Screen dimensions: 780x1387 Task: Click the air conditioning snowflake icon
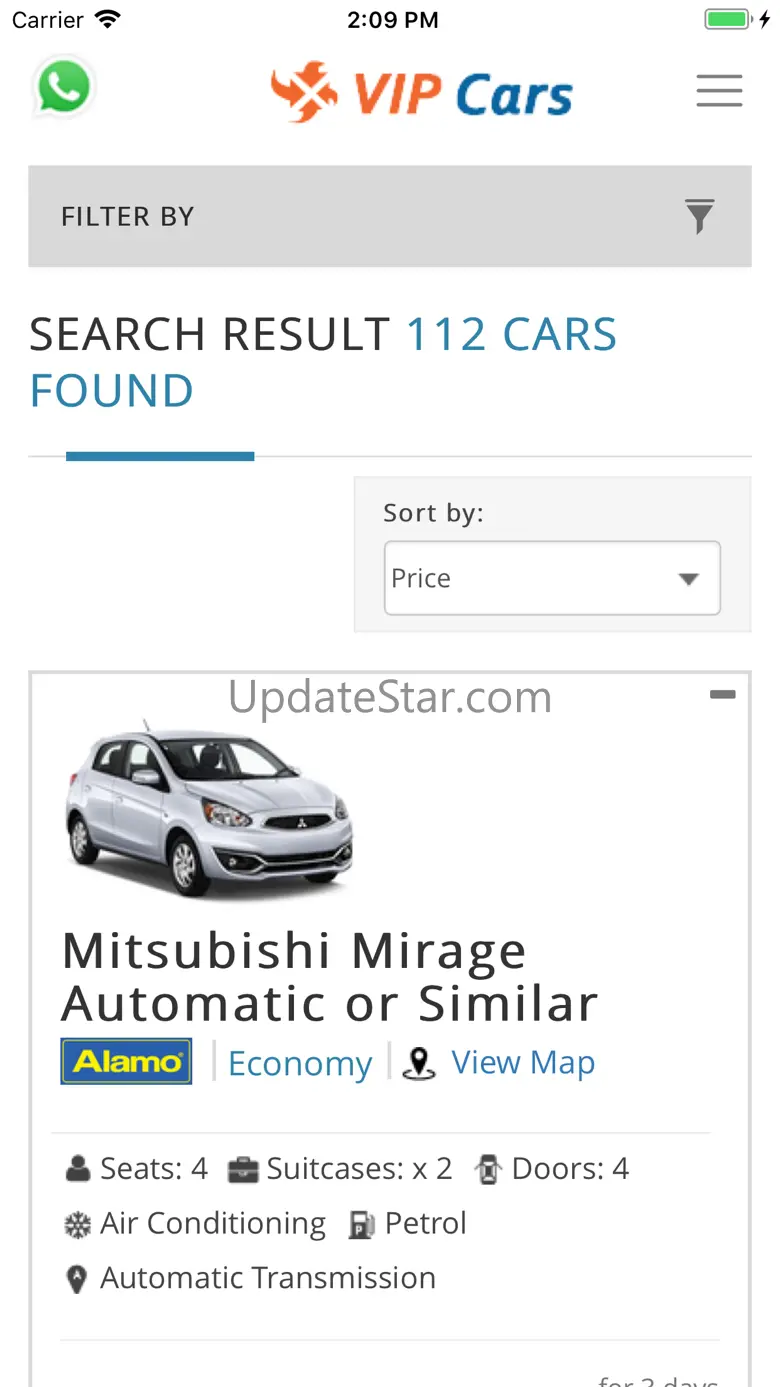pos(77,1225)
